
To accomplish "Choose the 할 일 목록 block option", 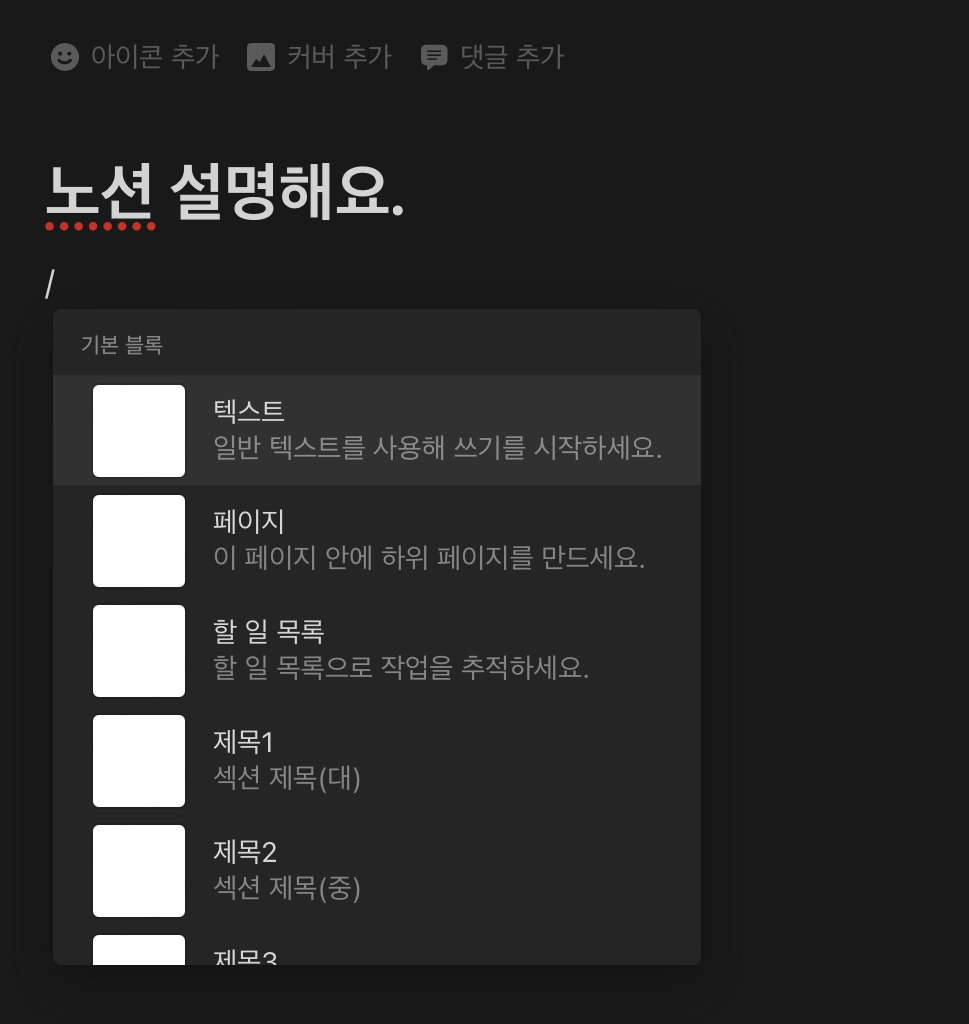I will pyautogui.click(x=377, y=650).
